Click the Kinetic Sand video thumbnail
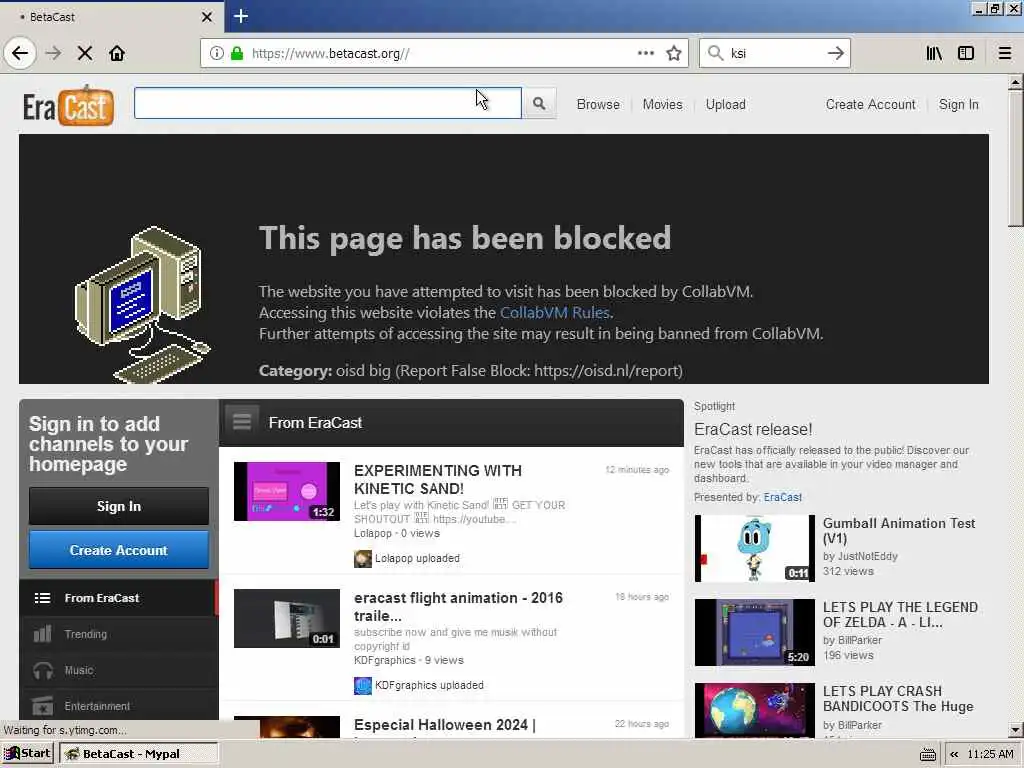 tap(287, 491)
